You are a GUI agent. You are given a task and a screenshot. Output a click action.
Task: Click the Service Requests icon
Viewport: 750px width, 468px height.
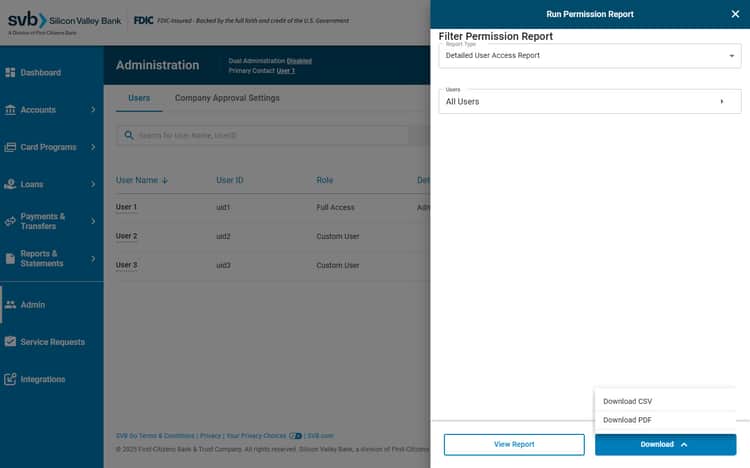tap(10, 342)
